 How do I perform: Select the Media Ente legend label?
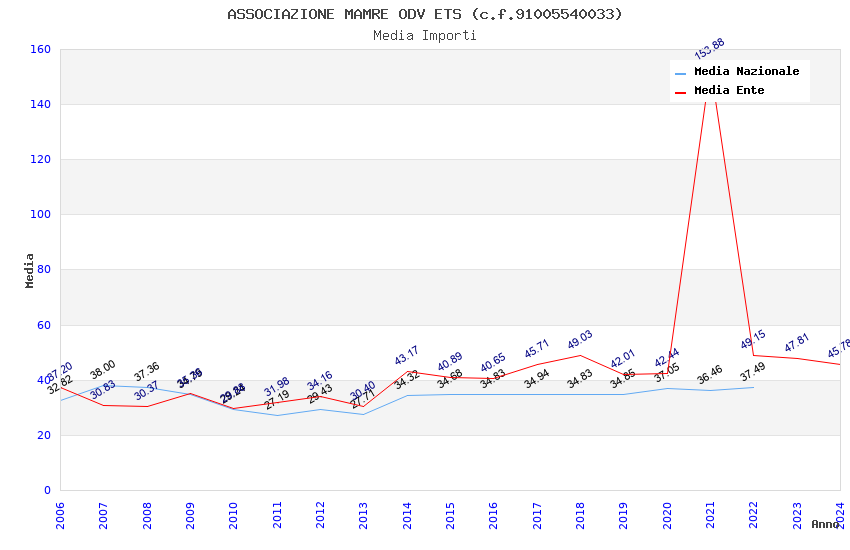click(x=729, y=90)
